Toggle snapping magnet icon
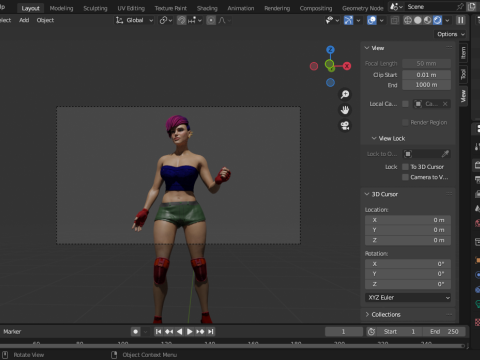480x360 pixels. (x=181, y=20)
